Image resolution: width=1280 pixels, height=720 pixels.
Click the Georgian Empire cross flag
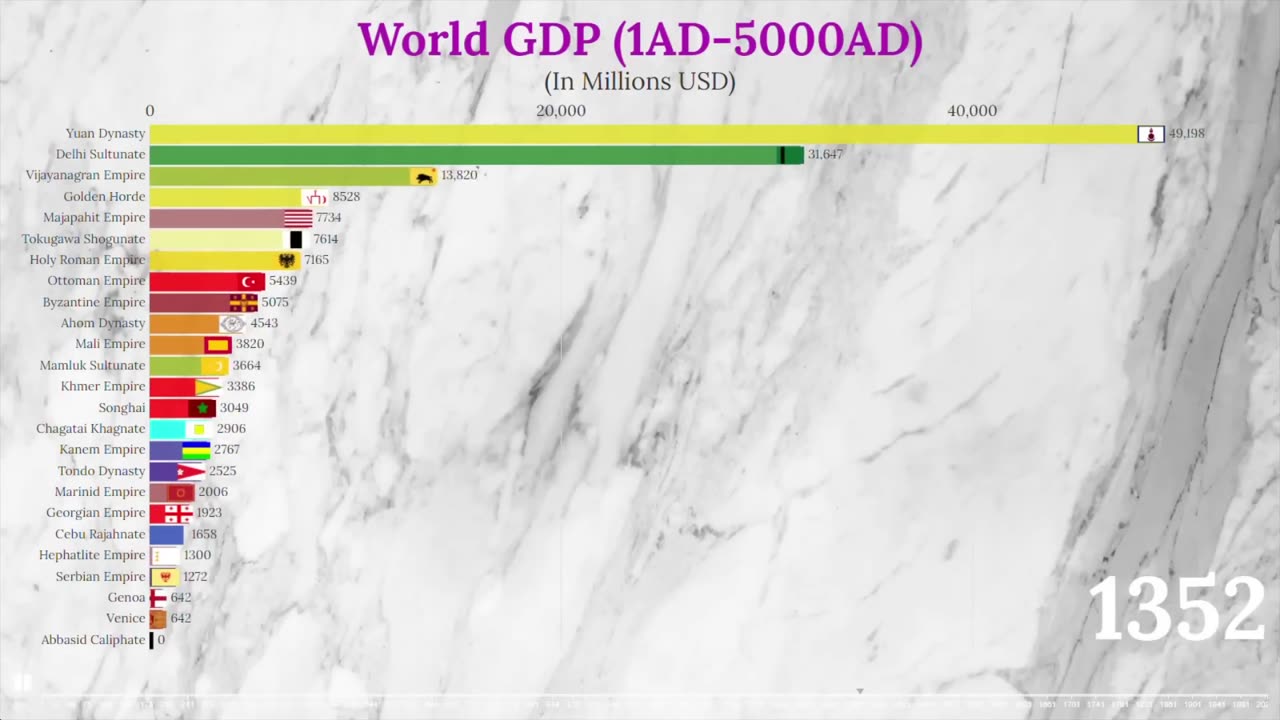click(178, 514)
